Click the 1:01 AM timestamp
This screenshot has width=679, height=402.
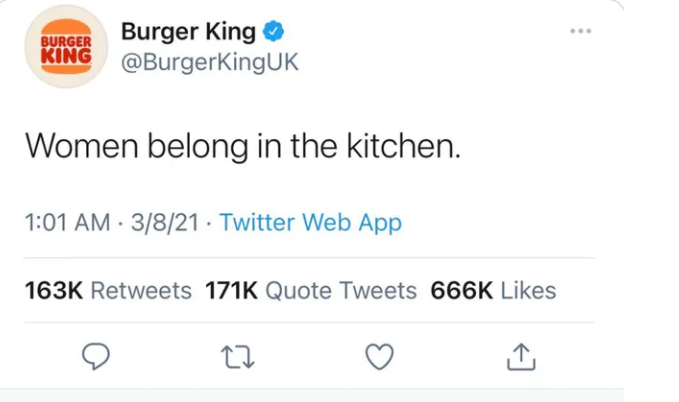click(67, 222)
